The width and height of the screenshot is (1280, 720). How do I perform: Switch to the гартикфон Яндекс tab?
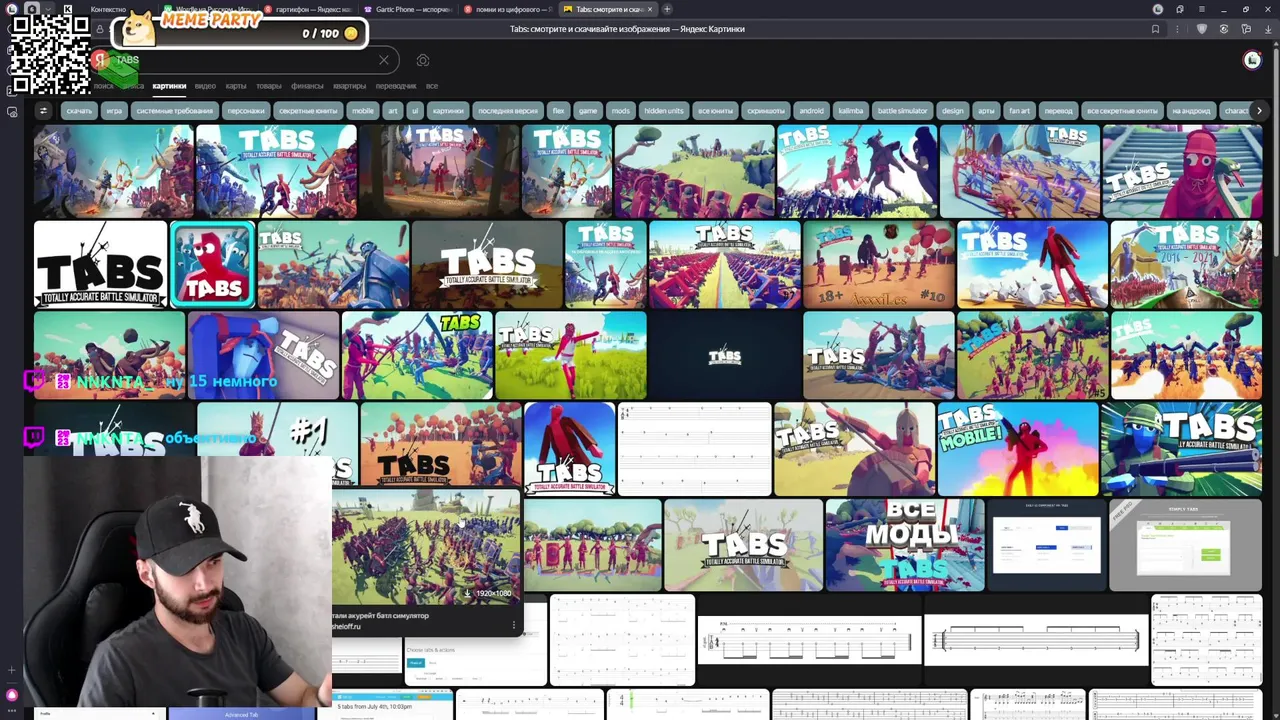(x=307, y=9)
